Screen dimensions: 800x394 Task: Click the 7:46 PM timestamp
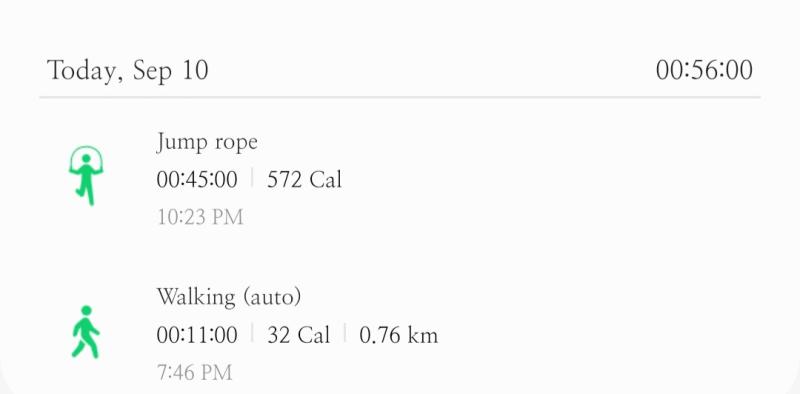pos(194,373)
